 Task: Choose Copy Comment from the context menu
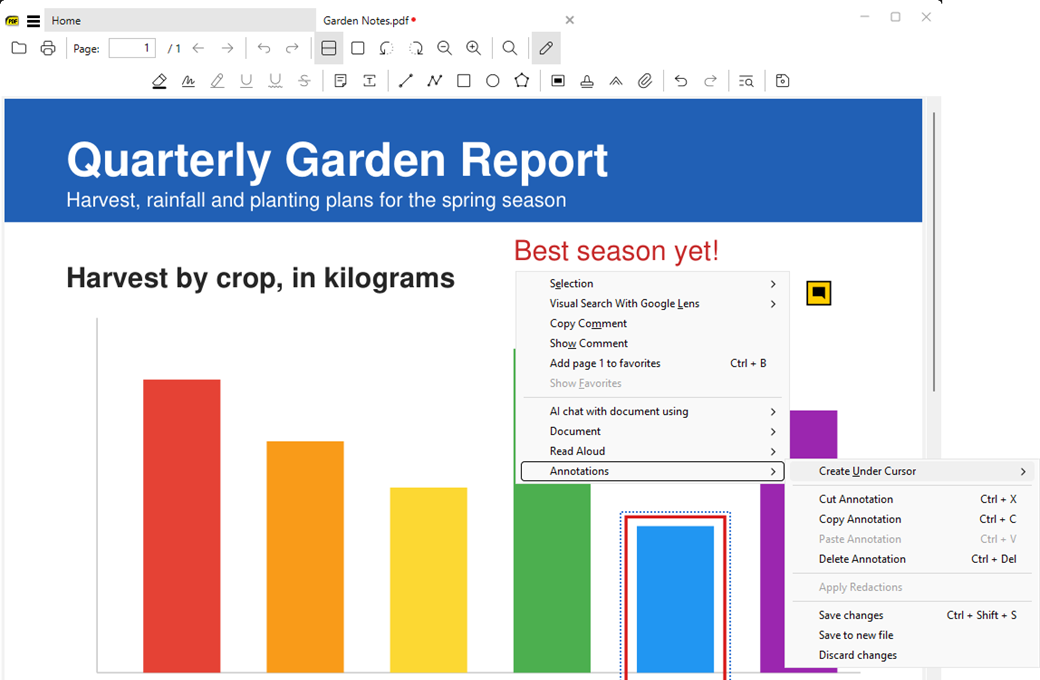[653, 323]
